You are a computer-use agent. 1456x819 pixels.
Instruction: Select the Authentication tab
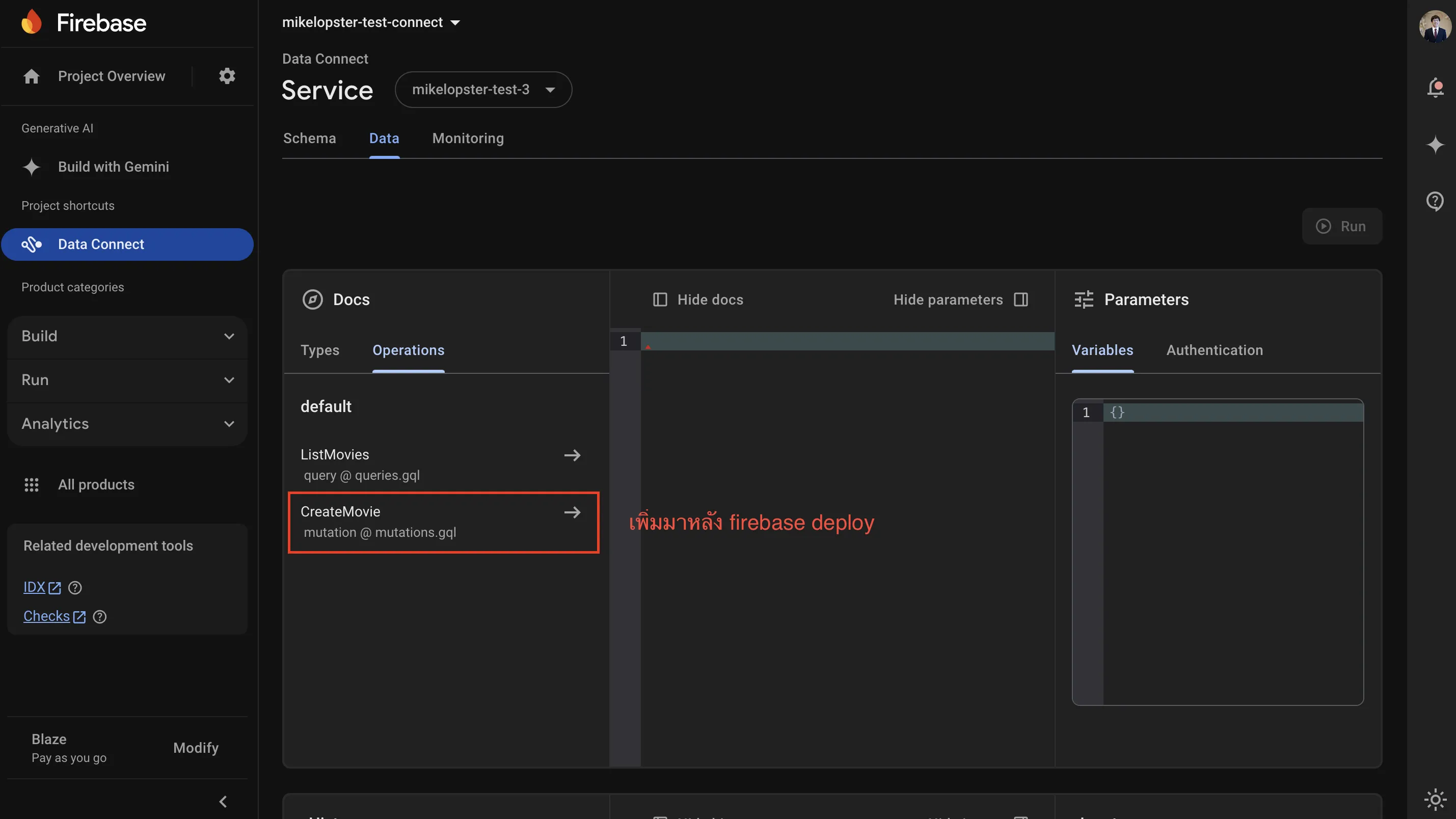pyautogui.click(x=1215, y=350)
